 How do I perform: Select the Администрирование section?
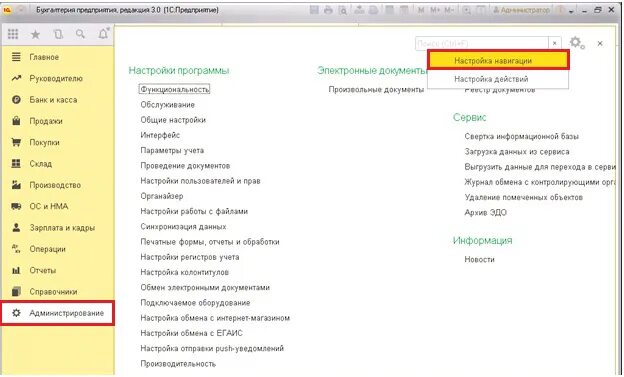pyautogui.click(x=57, y=313)
